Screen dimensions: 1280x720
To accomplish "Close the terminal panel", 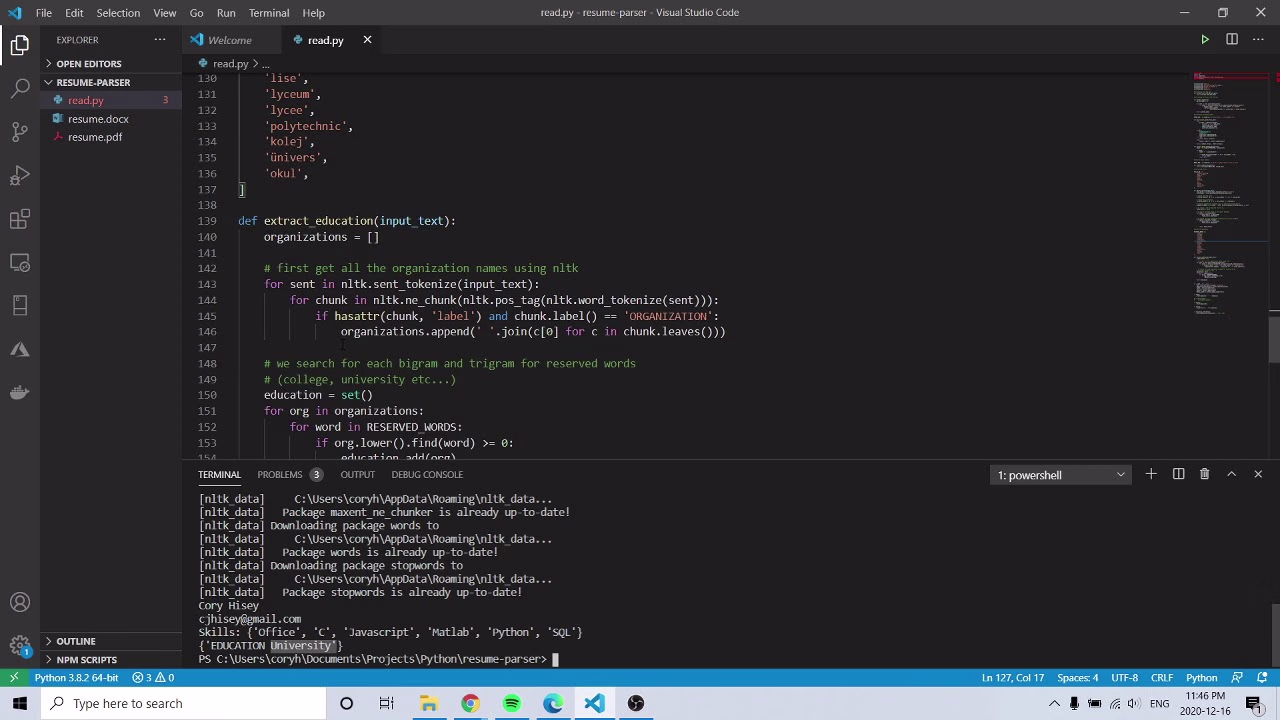I will click(1258, 474).
